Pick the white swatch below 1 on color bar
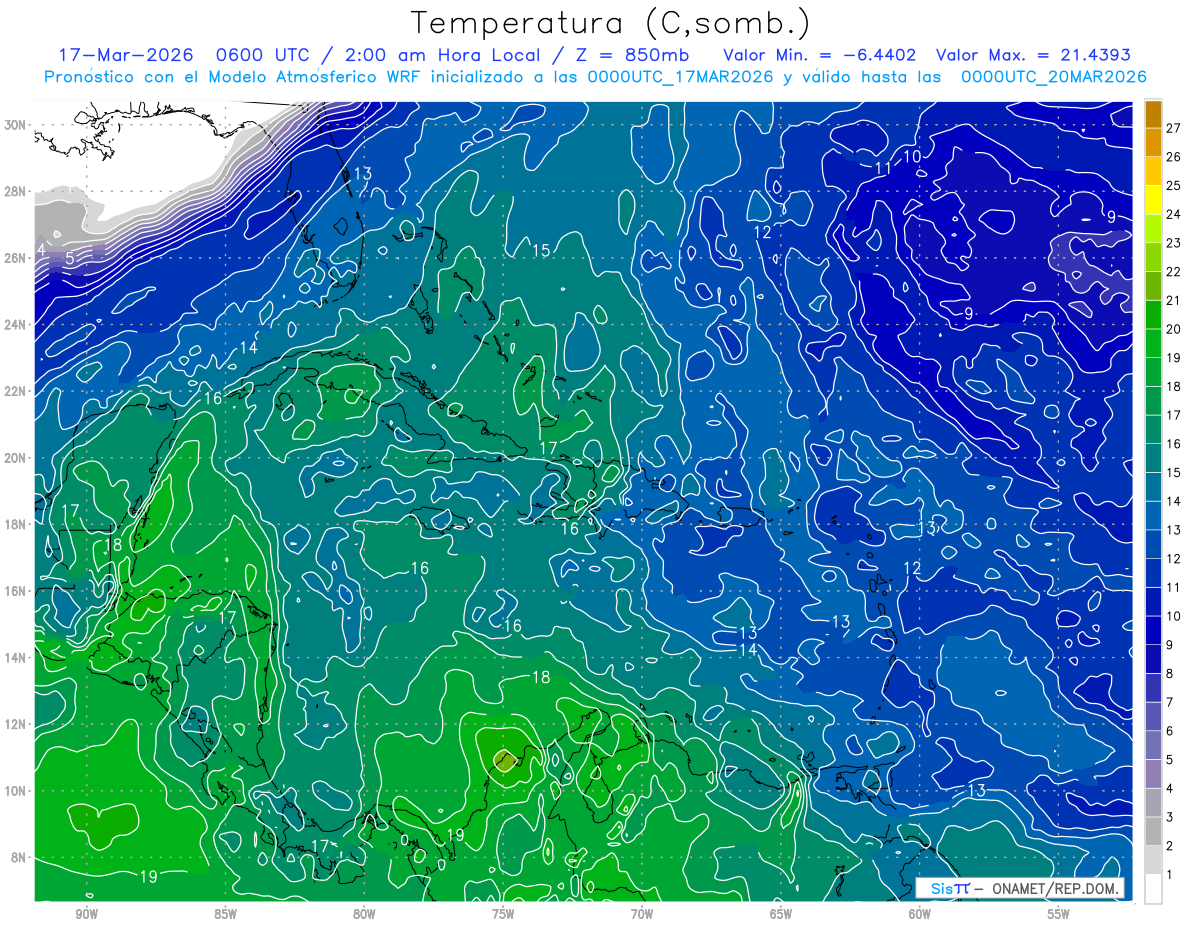 click(1153, 889)
